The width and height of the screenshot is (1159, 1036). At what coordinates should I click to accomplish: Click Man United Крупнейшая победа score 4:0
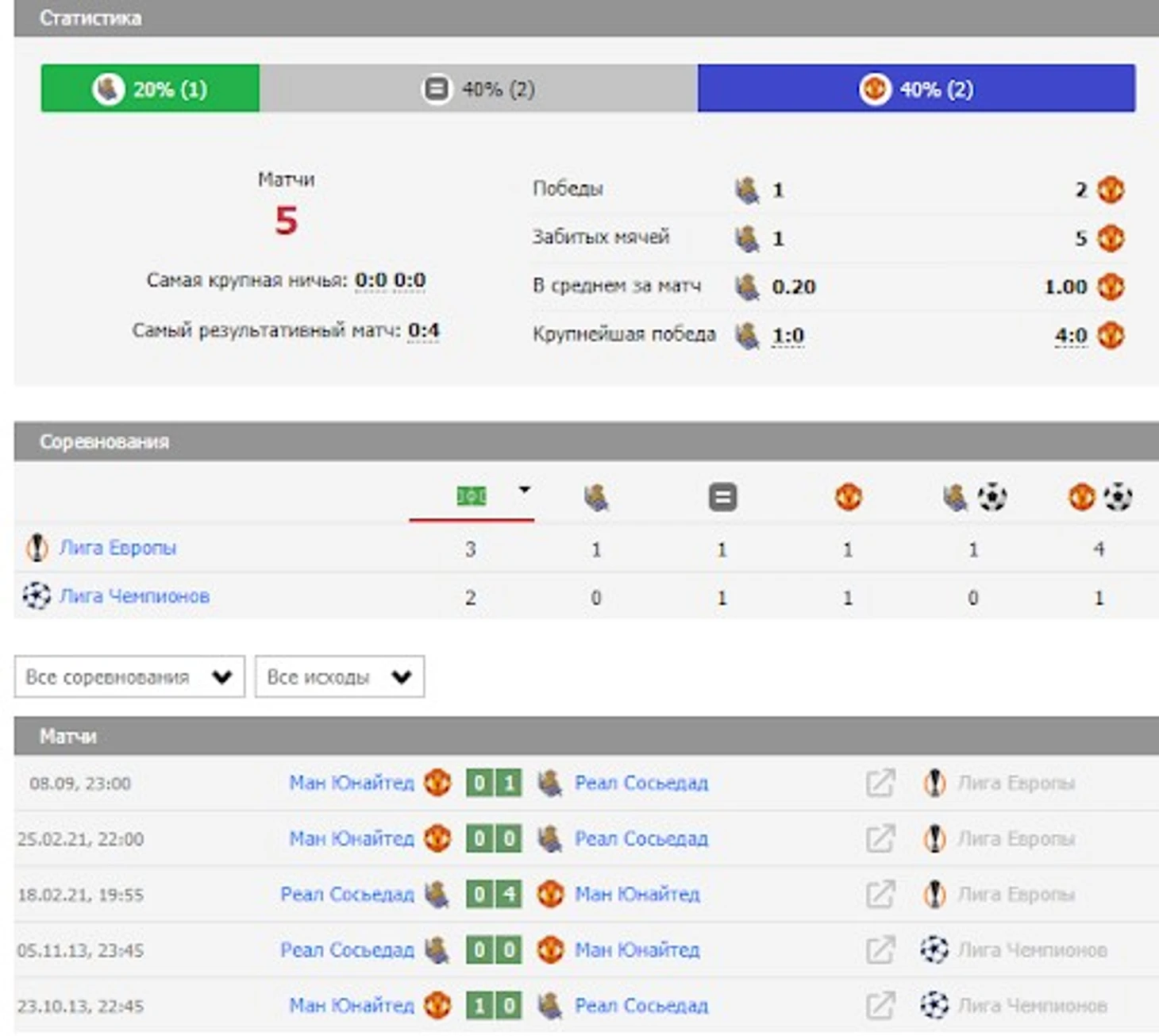coord(1071,336)
